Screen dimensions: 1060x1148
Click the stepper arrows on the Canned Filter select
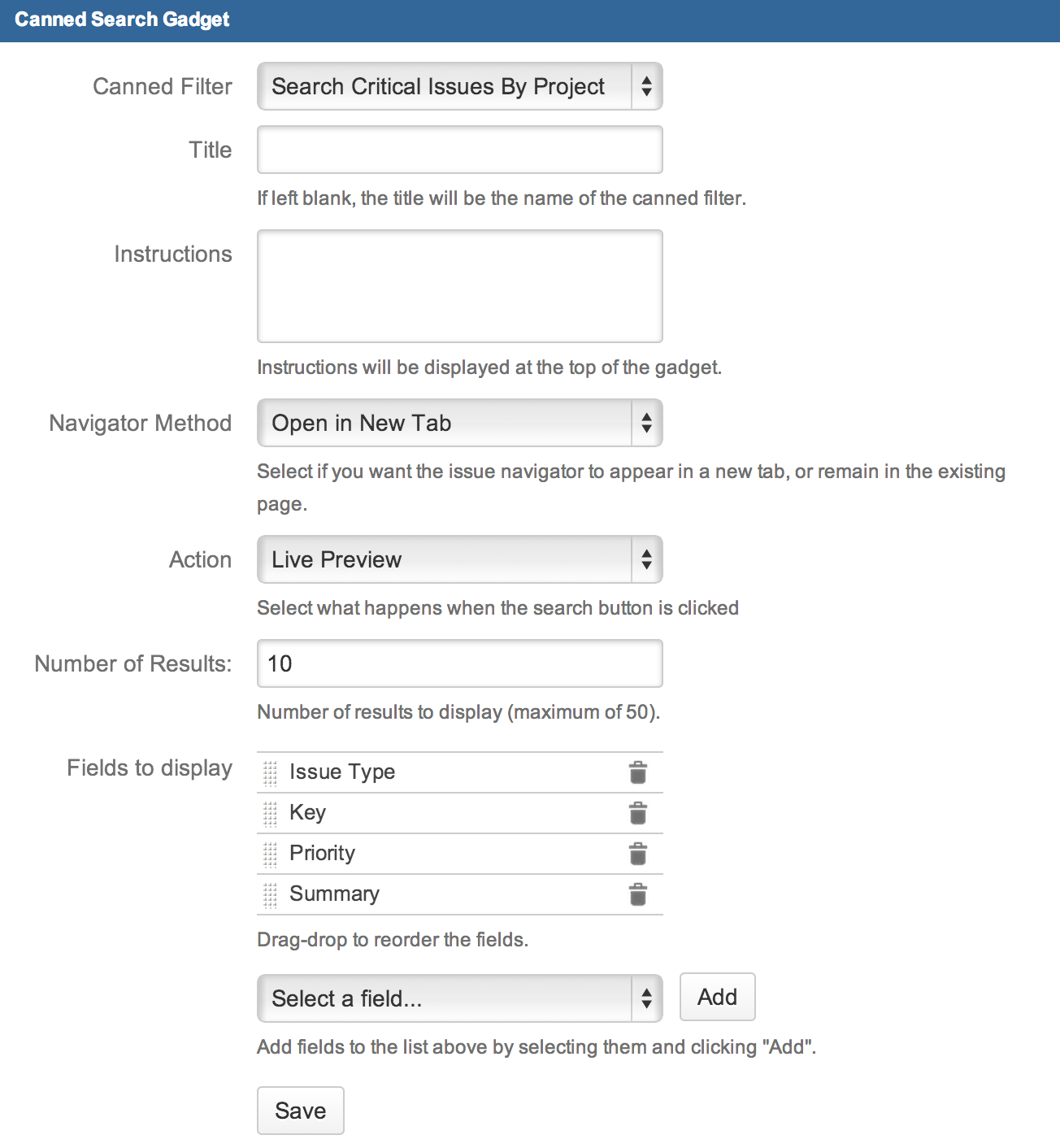coord(645,86)
